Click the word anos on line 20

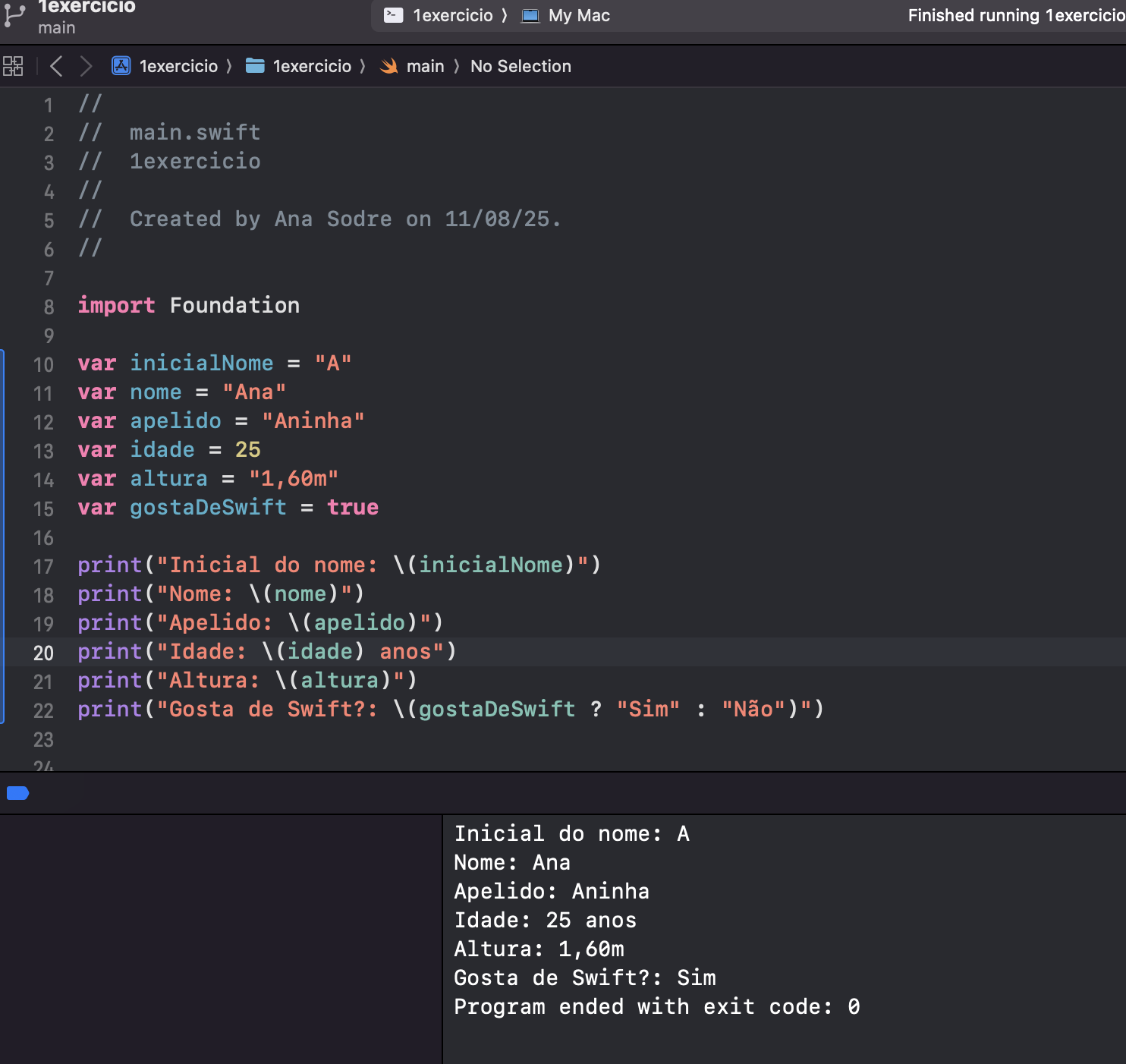[x=405, y=652]
